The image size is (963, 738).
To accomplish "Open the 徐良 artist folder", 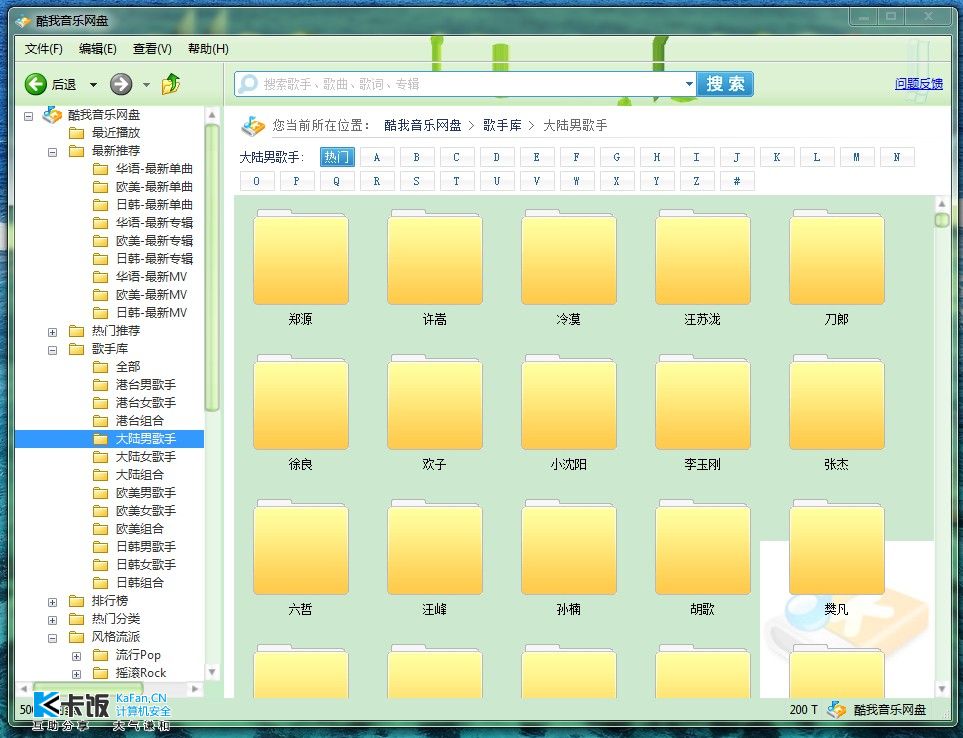I will [x=300, y=403].
